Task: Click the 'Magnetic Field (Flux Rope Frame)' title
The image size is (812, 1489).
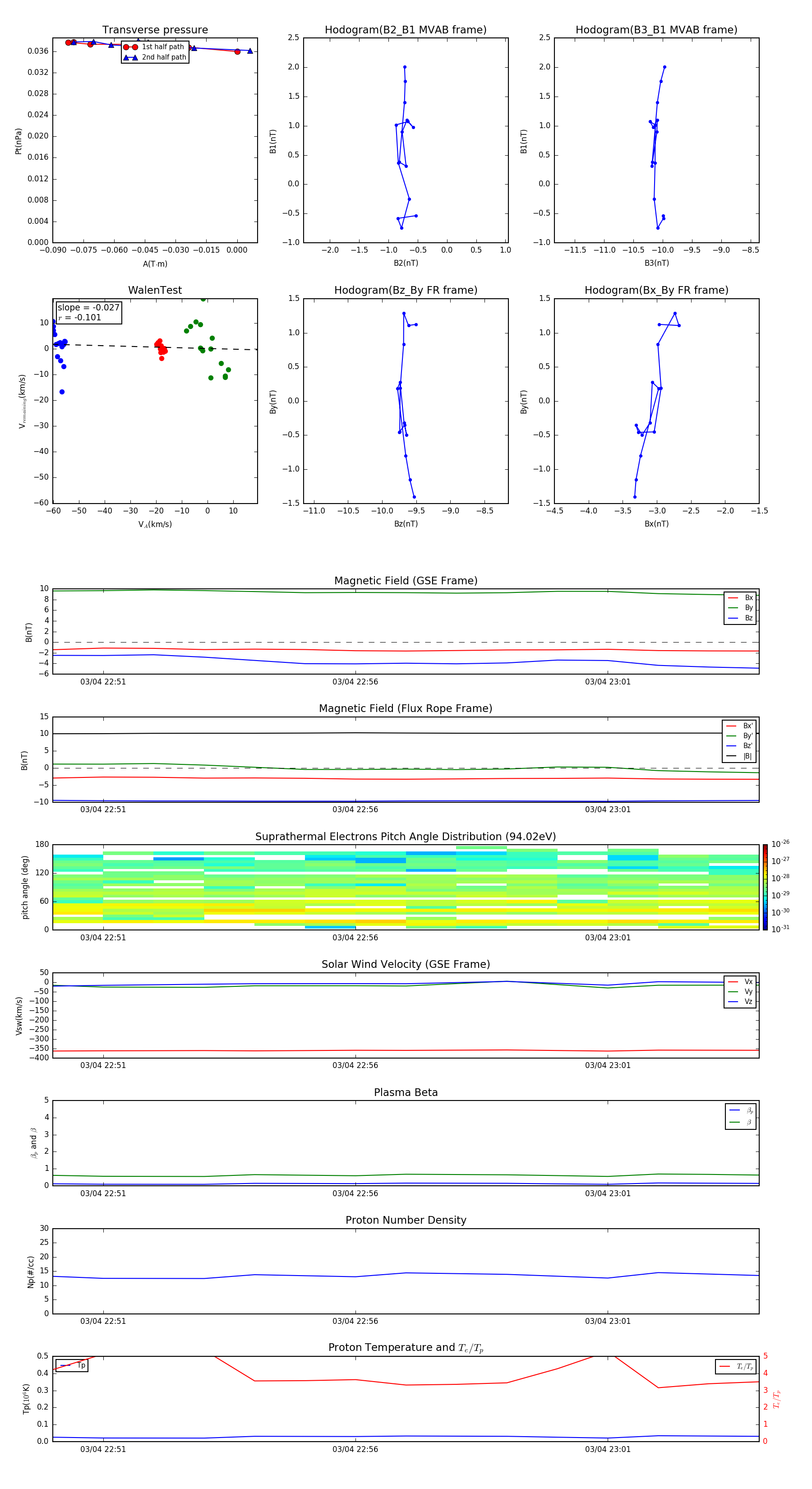Action: click(406, 709)
